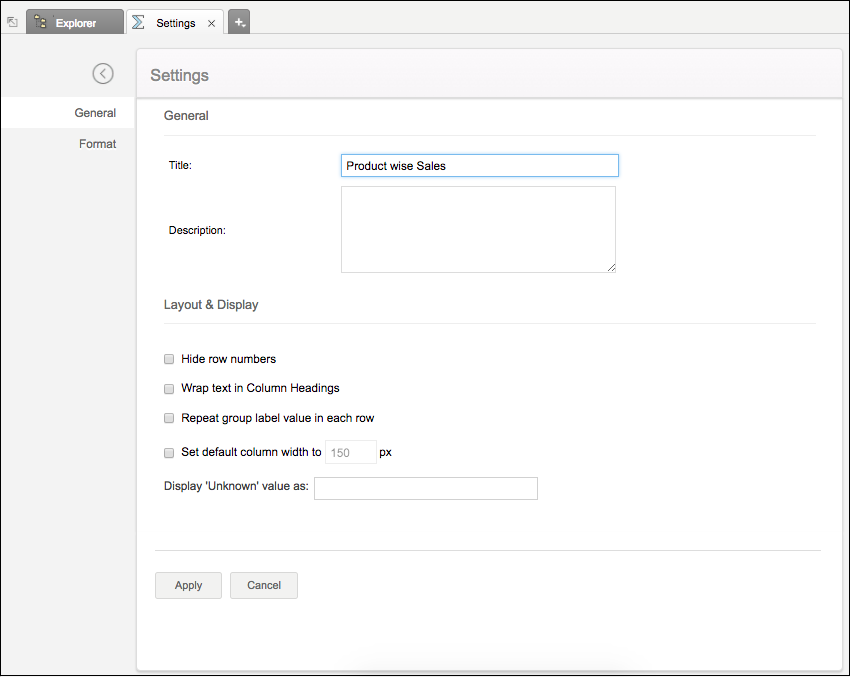This screenshot has width=850, height=677.
Task: Click the sigma icon on Settings tab
Action: coord(138,22)
